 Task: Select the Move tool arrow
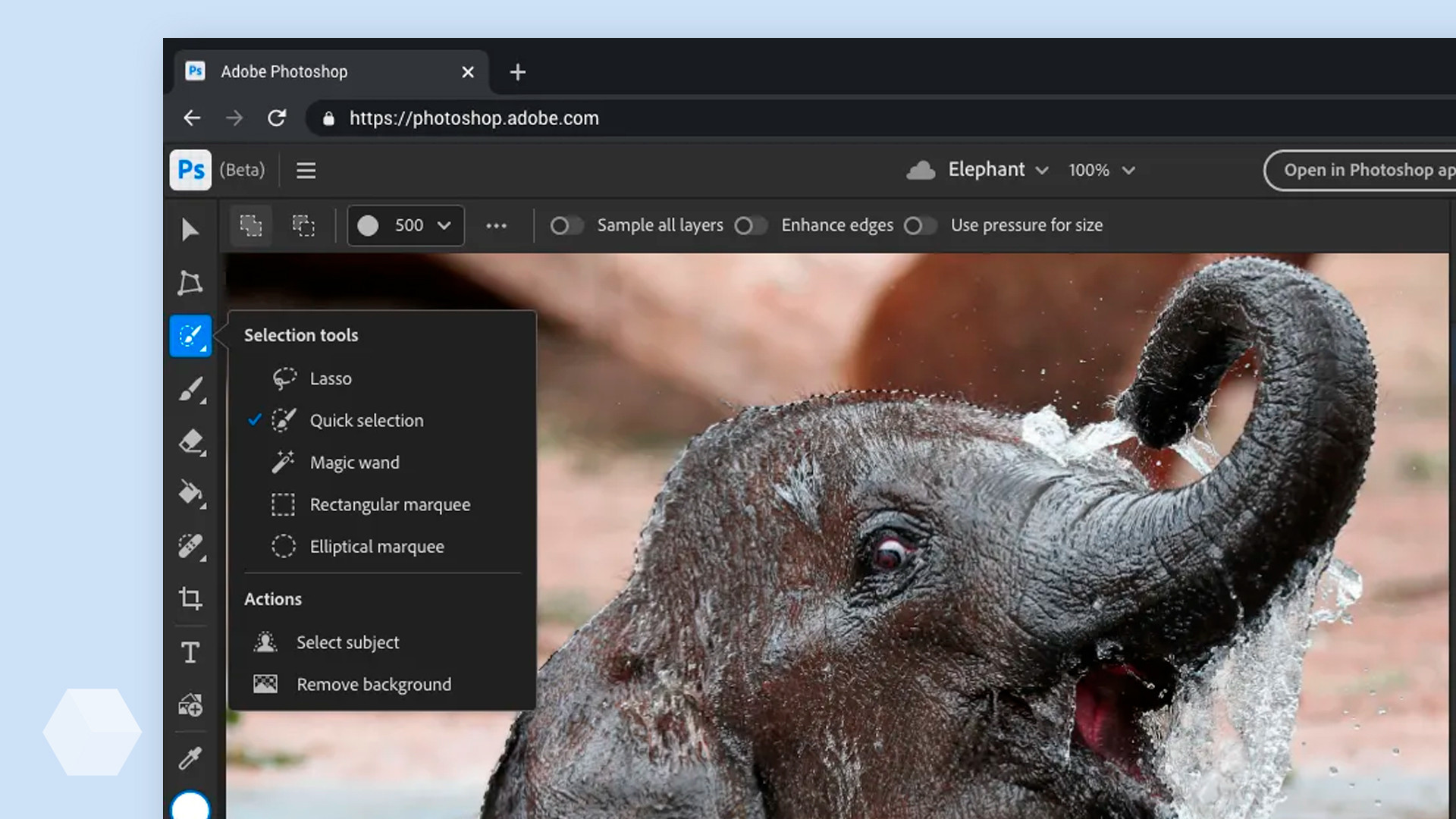(190, 230)
